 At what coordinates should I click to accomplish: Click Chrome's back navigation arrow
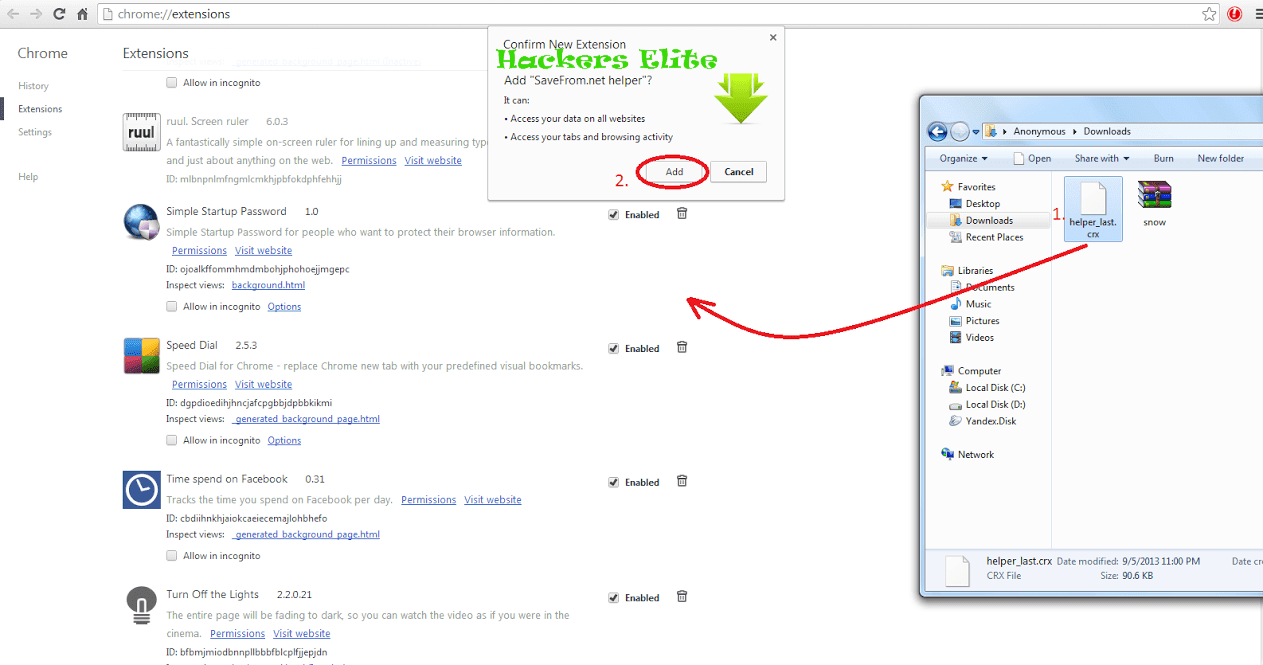(x=13, y=14)
